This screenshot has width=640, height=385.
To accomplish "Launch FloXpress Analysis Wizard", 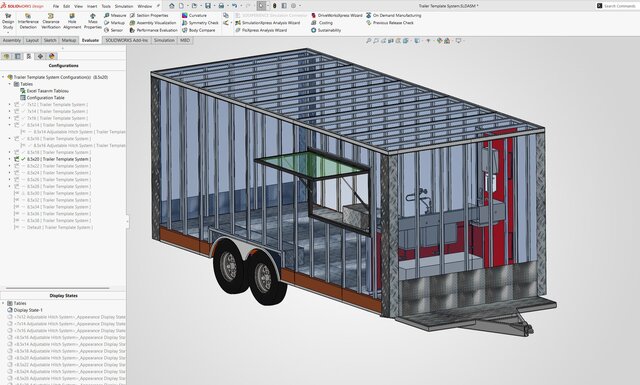I will point(261,30).
